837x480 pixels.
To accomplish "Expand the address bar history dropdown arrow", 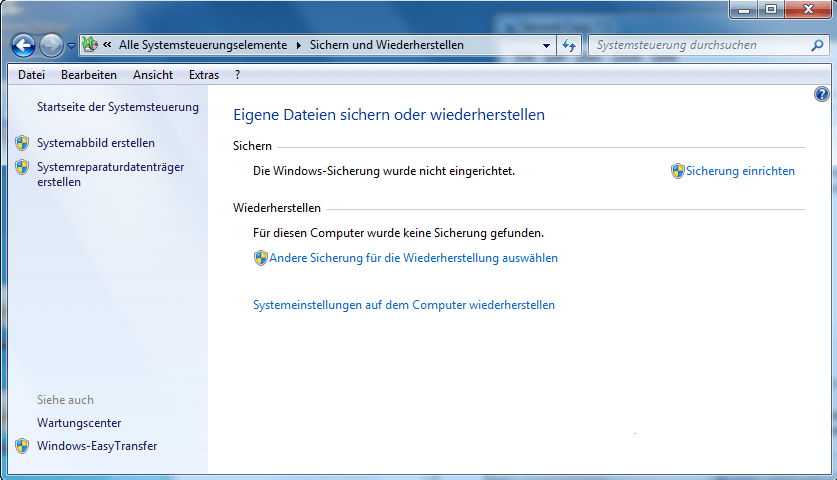I will tap(546, 45).
